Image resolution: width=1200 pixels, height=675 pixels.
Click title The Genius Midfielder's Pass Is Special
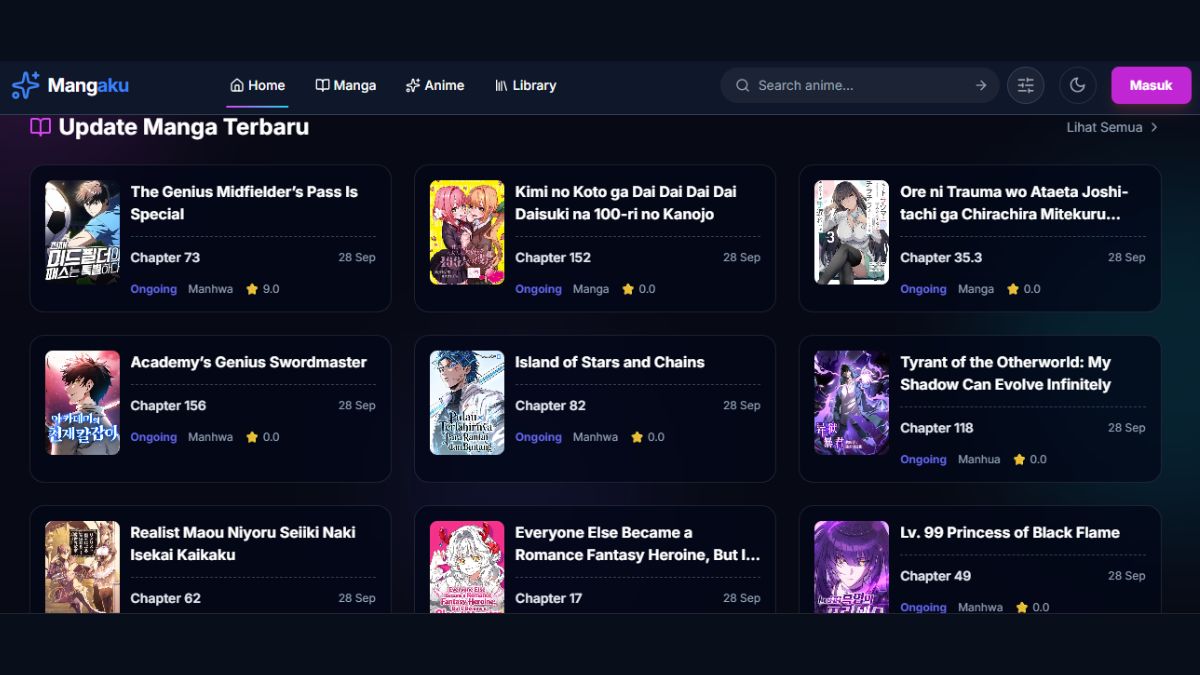click(x=244, y=203)
